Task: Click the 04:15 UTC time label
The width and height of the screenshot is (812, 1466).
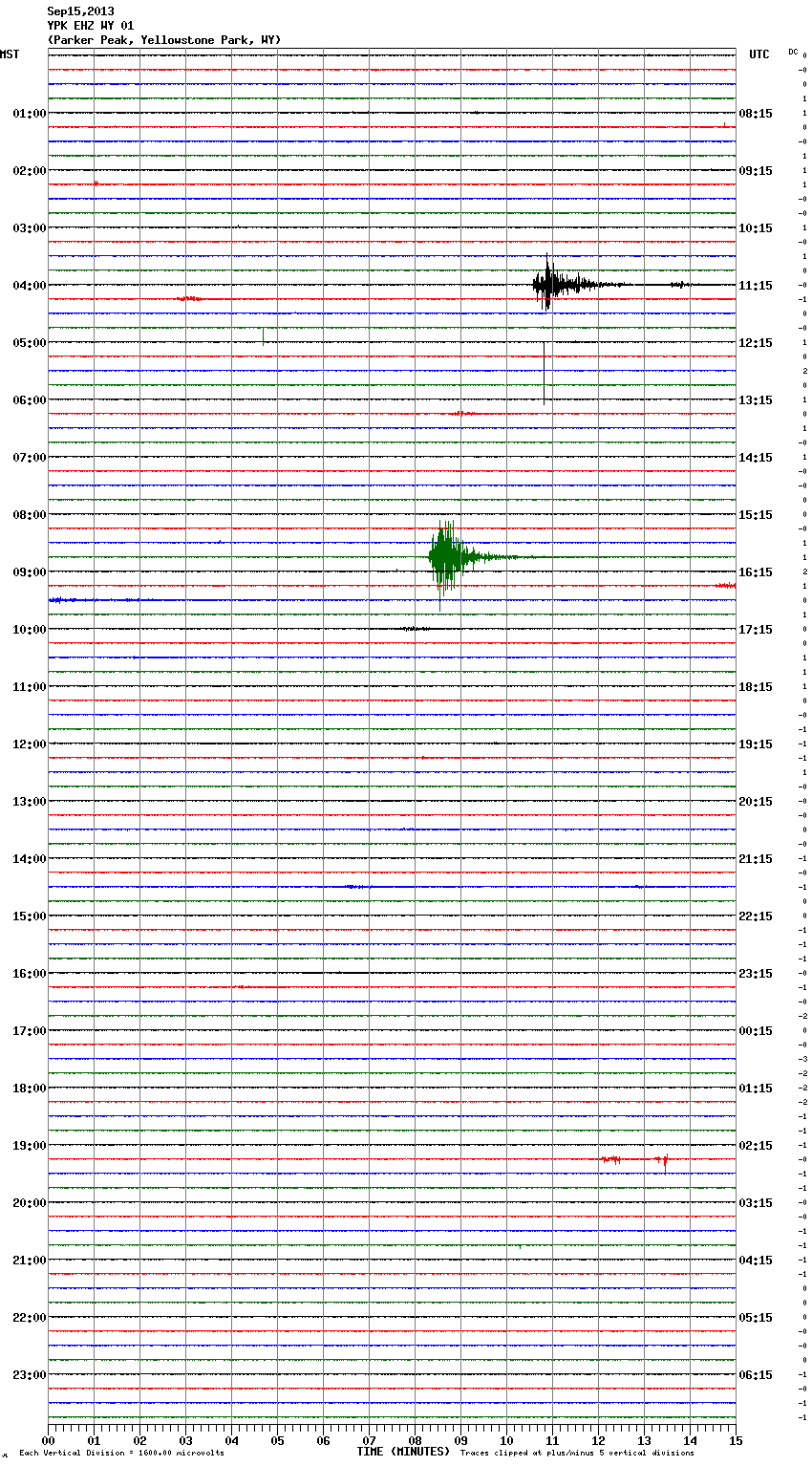Action: point(756,1261)
